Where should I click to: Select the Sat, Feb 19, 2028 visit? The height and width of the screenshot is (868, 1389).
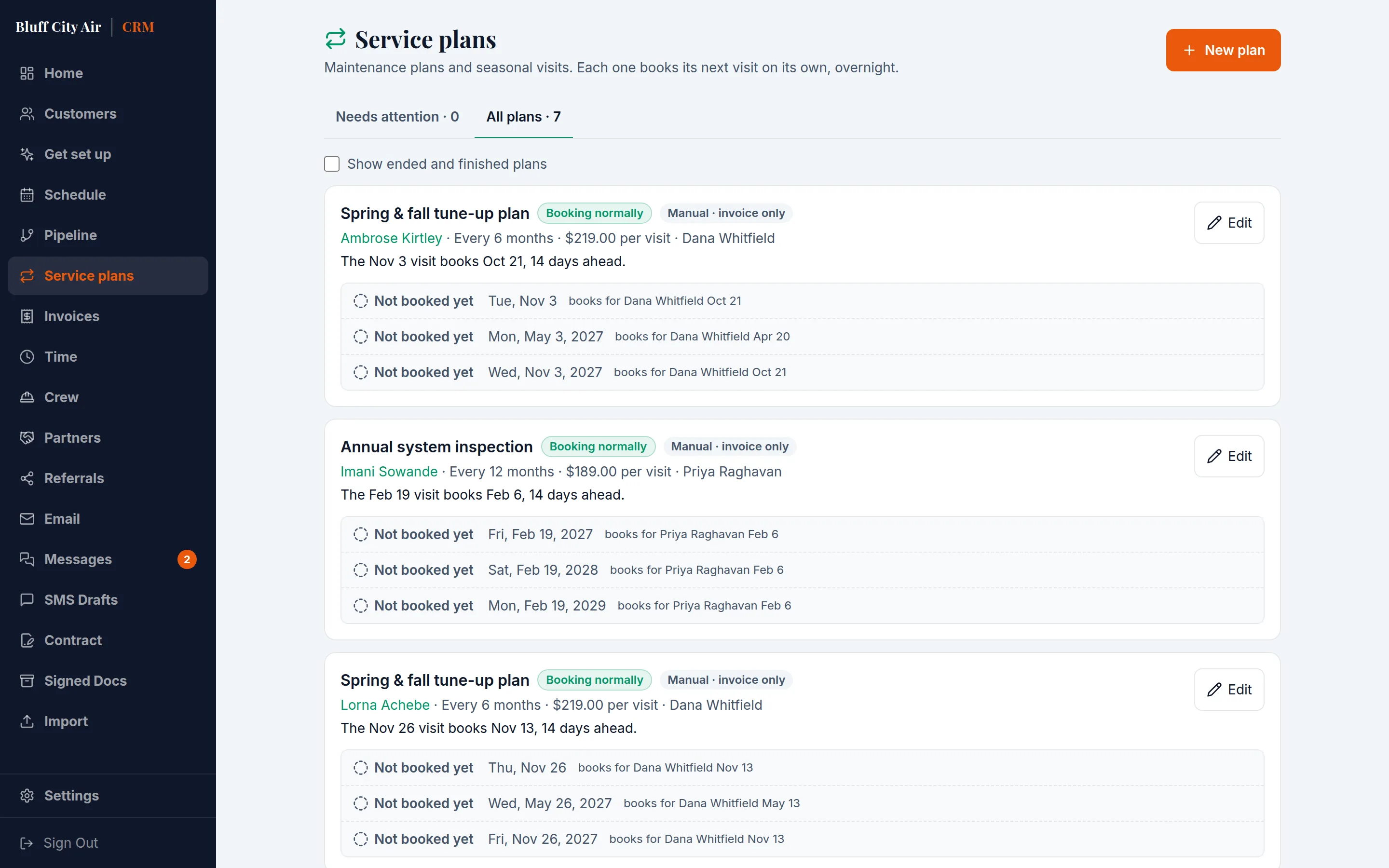[802, 570]
